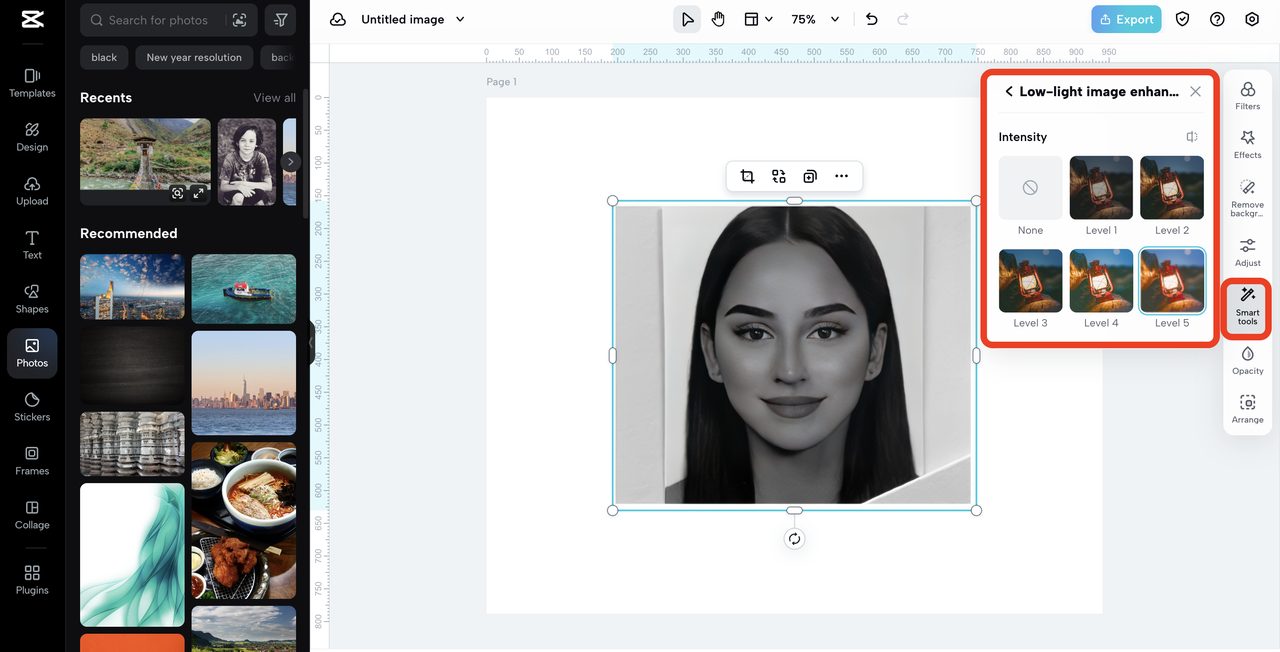This screenshot has height=652, width=1280.
Task: Open the Plugins sidebar panel
Action: (32, 580)
